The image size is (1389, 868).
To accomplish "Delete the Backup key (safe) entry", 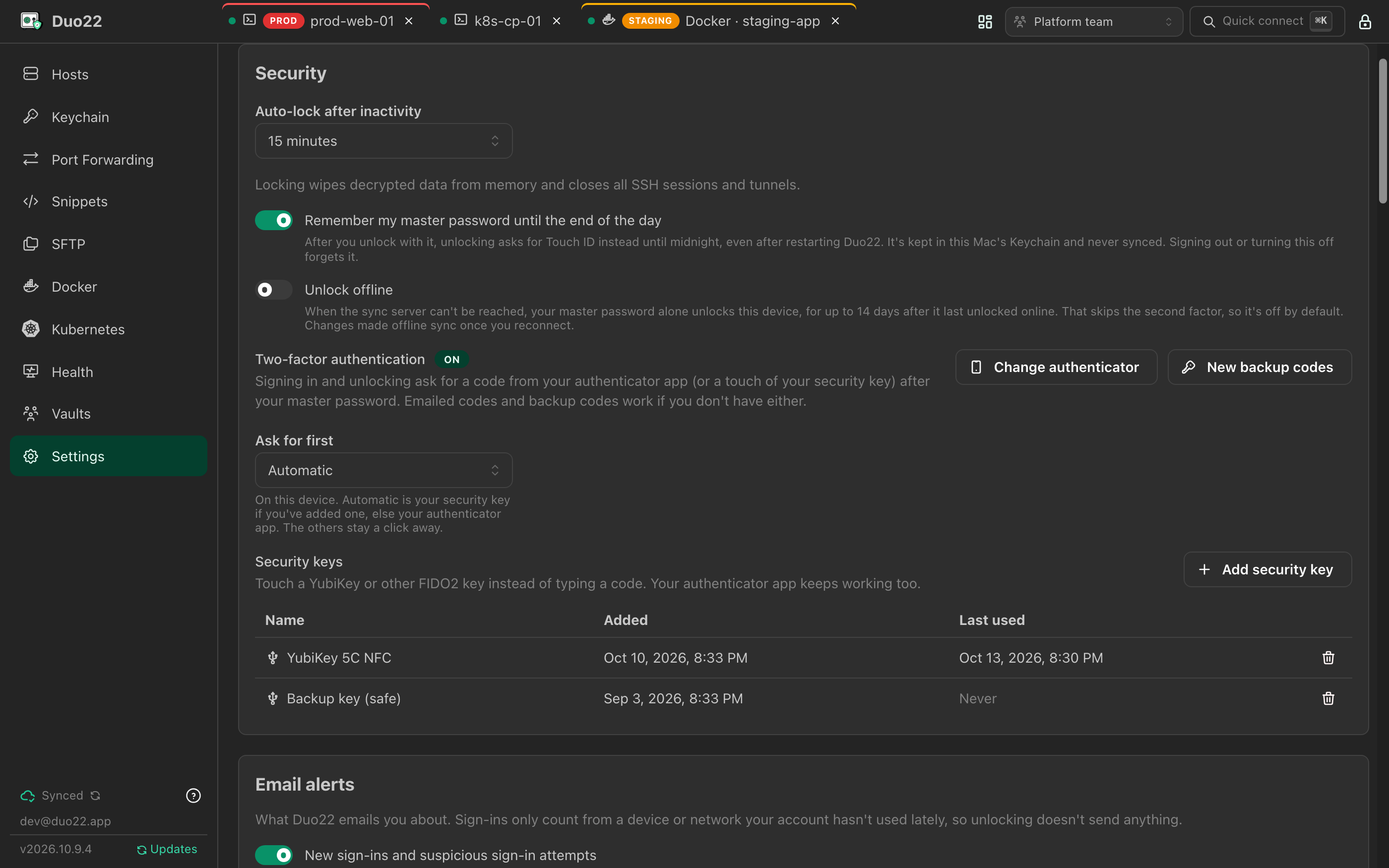I will 1328,699.
